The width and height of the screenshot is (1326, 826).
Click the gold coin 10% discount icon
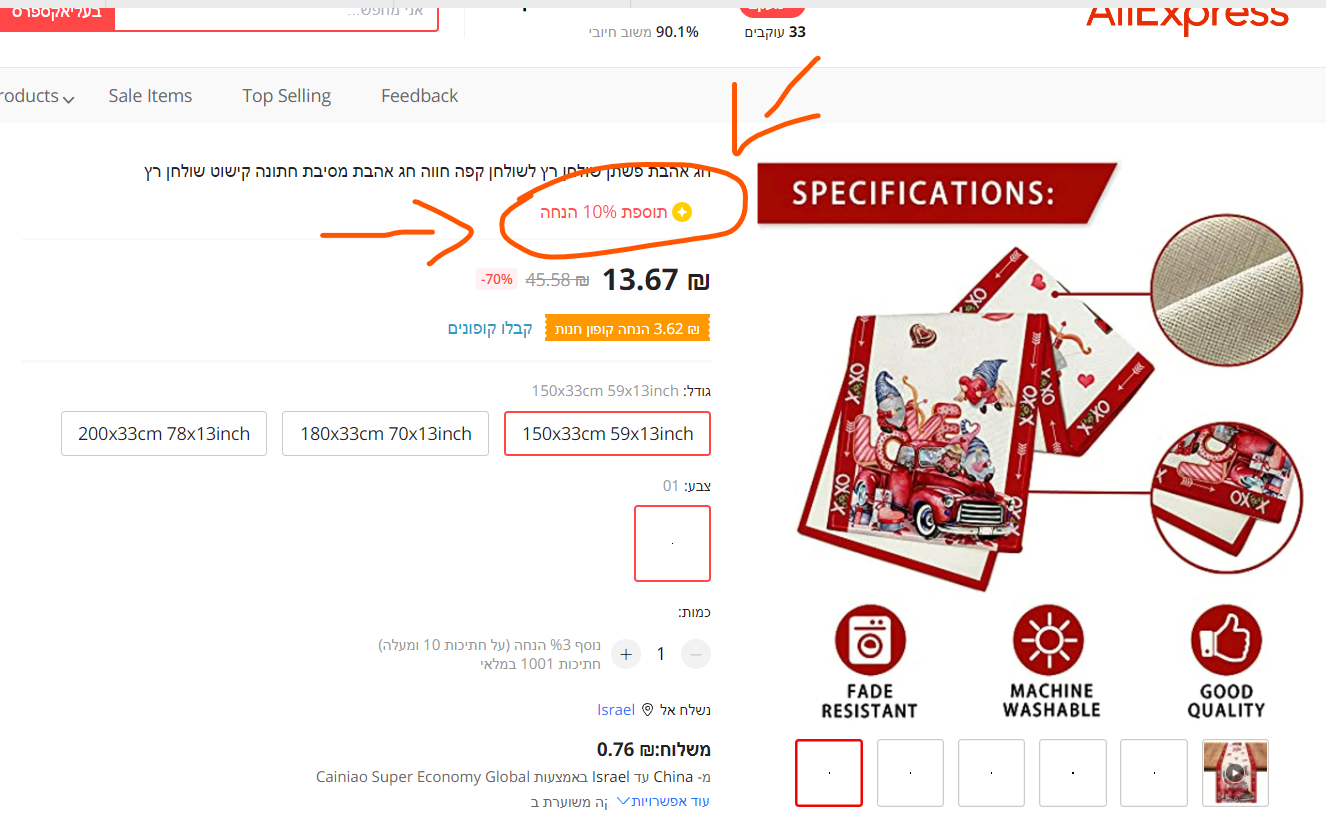(x=683, y=212)
